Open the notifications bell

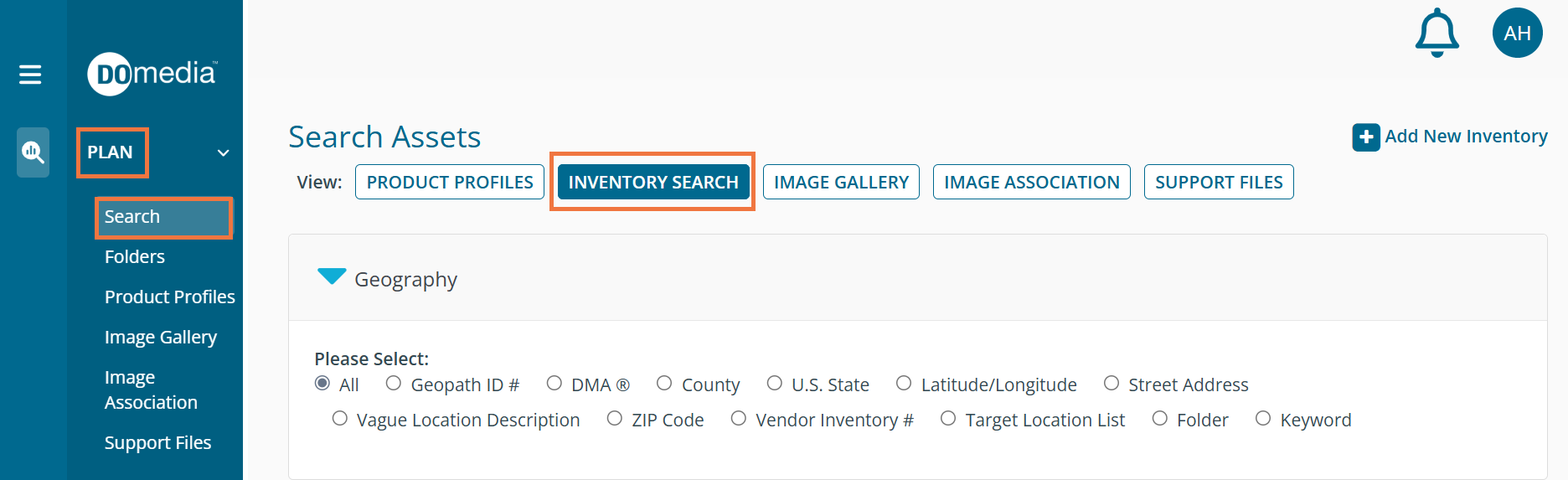point(1436,34)
